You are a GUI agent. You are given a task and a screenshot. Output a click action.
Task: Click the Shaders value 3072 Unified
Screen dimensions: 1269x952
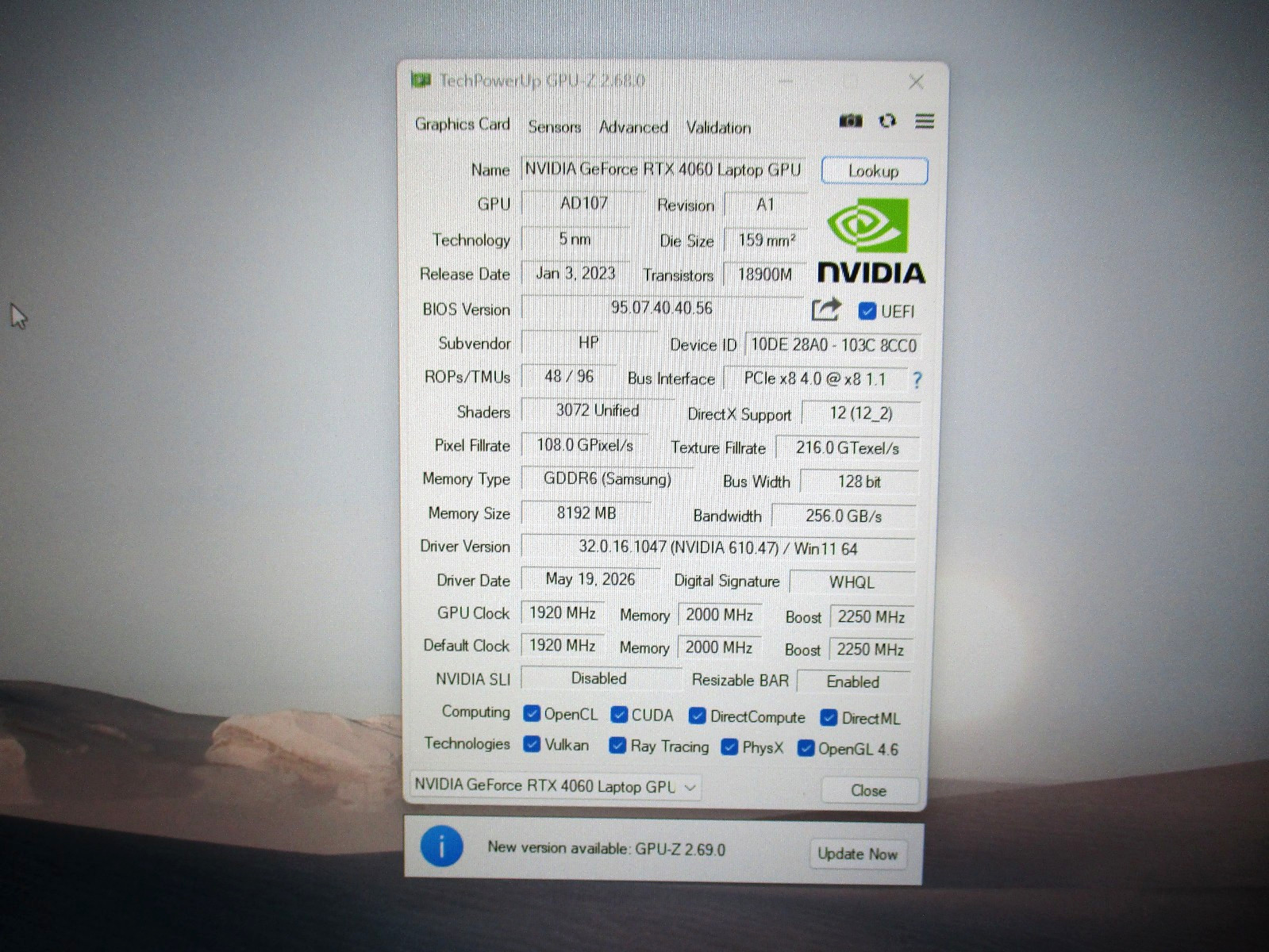(597, 410)
